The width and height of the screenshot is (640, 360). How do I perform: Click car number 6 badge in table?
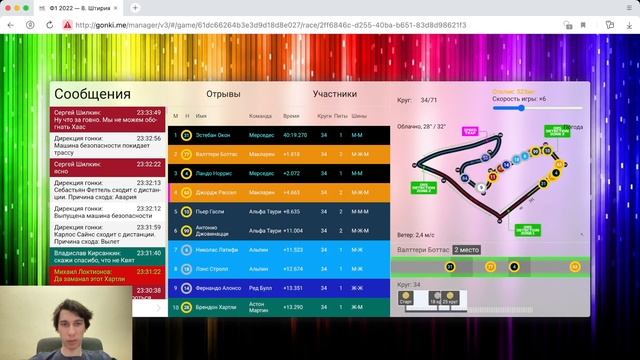coord(186,250)
